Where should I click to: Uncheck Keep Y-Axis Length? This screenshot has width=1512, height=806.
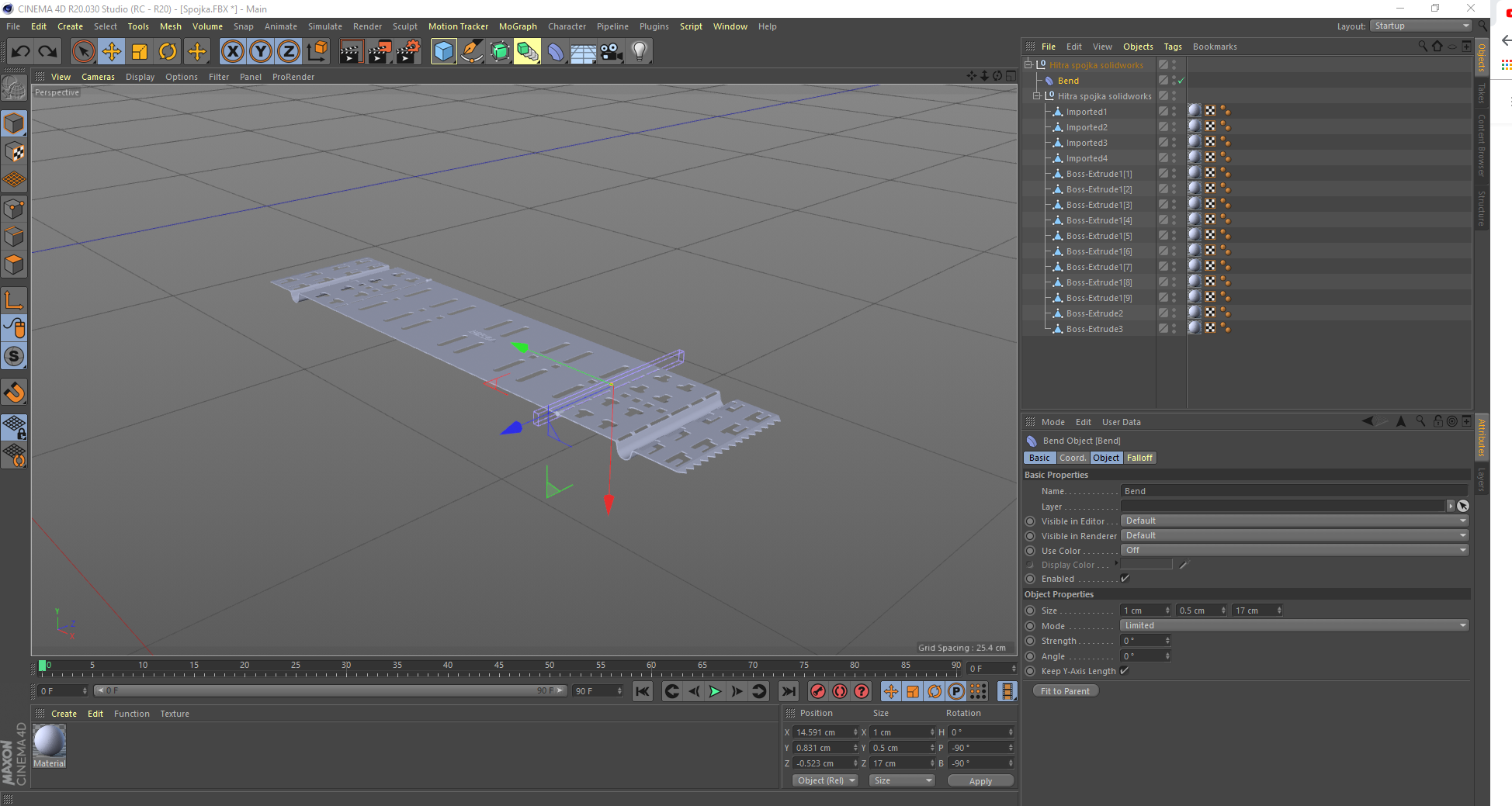(1124, 671)
